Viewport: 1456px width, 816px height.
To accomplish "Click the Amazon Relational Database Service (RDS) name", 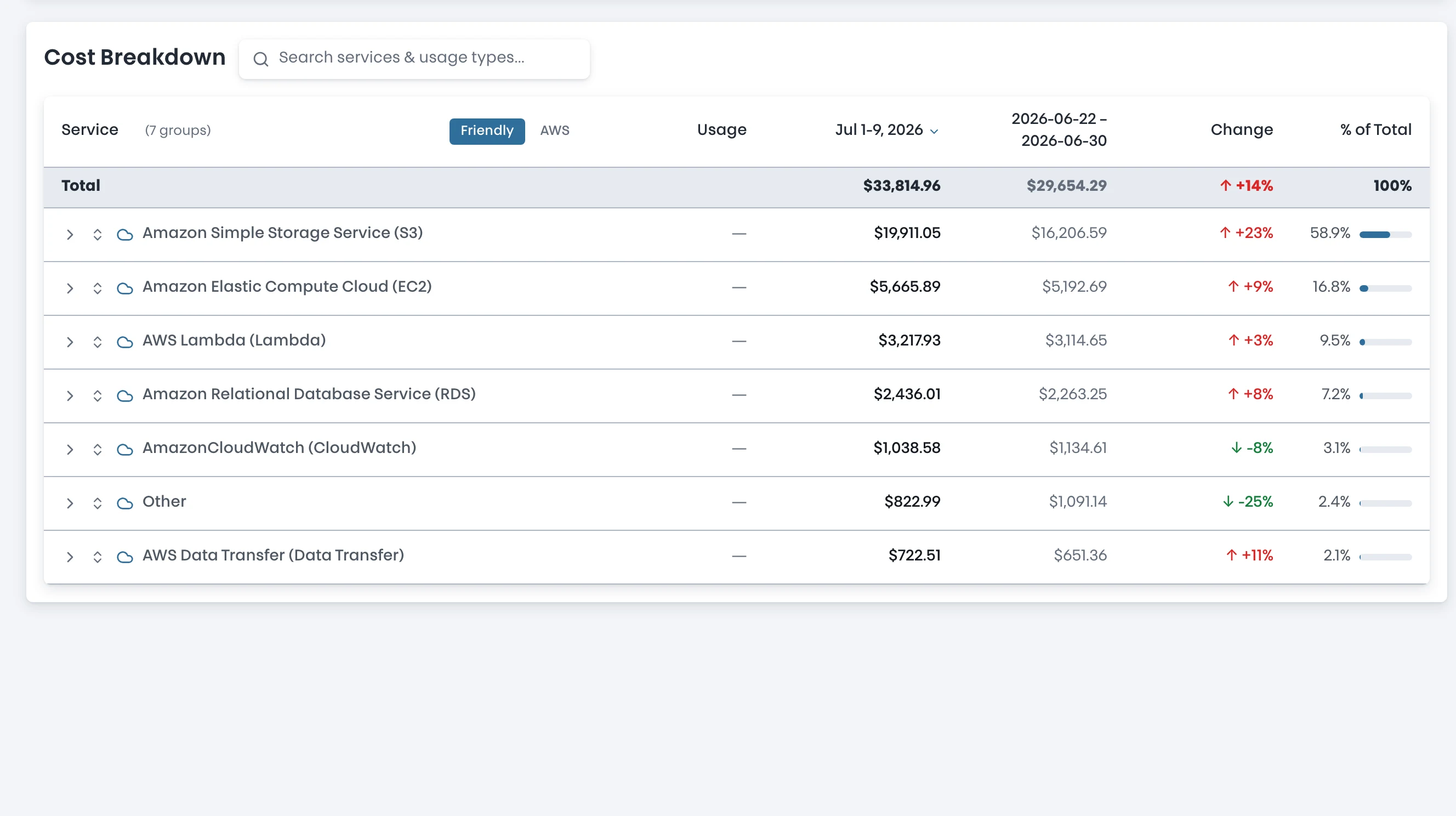I will 309,394.
